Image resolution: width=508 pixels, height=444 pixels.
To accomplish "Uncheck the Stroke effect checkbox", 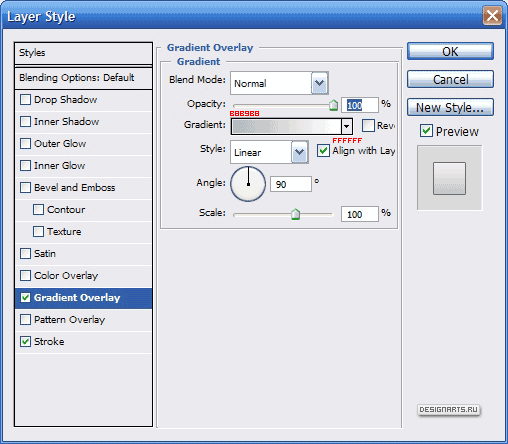I will click(x=25, y=341).
